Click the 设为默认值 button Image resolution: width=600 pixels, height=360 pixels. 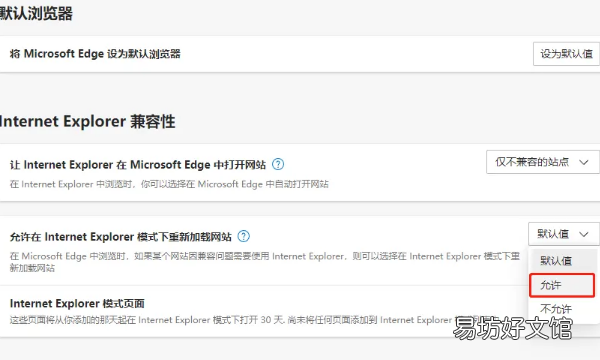pyautogui.click(x=566, y=54)
